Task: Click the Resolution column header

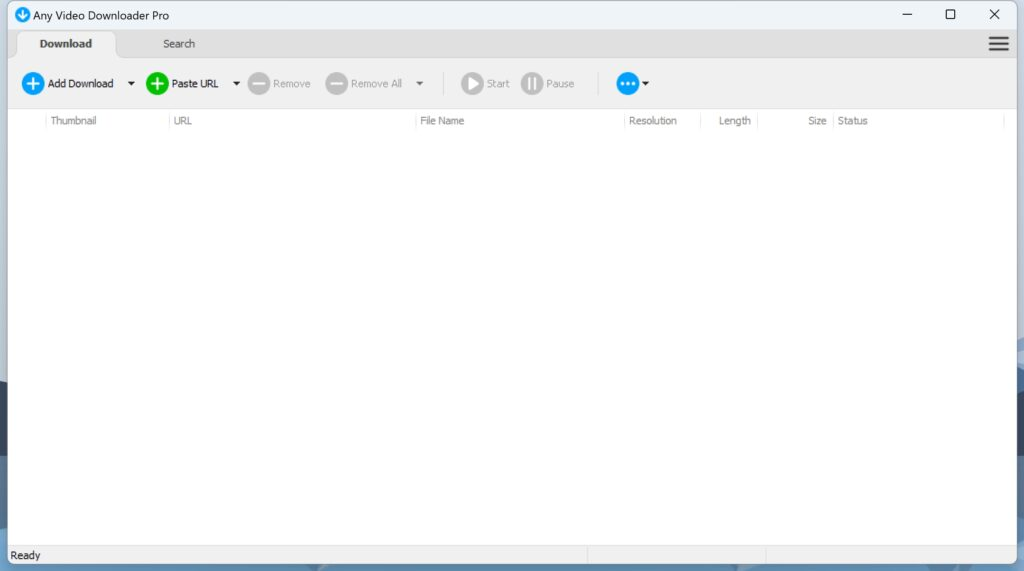Action: click(x=653, y=121)
